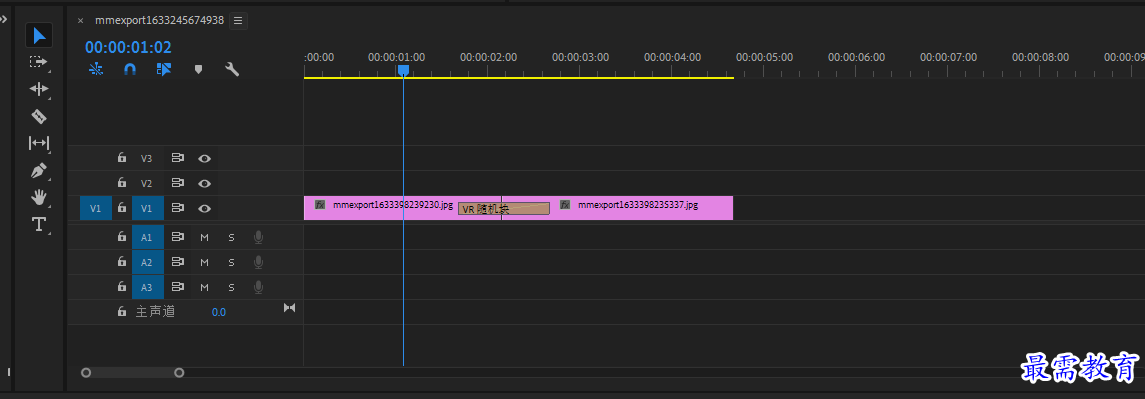Image resolution: width=1145 pixels, height=399 pixels.
Task: Add a marker to the timeline
Action: click(198, 69)
